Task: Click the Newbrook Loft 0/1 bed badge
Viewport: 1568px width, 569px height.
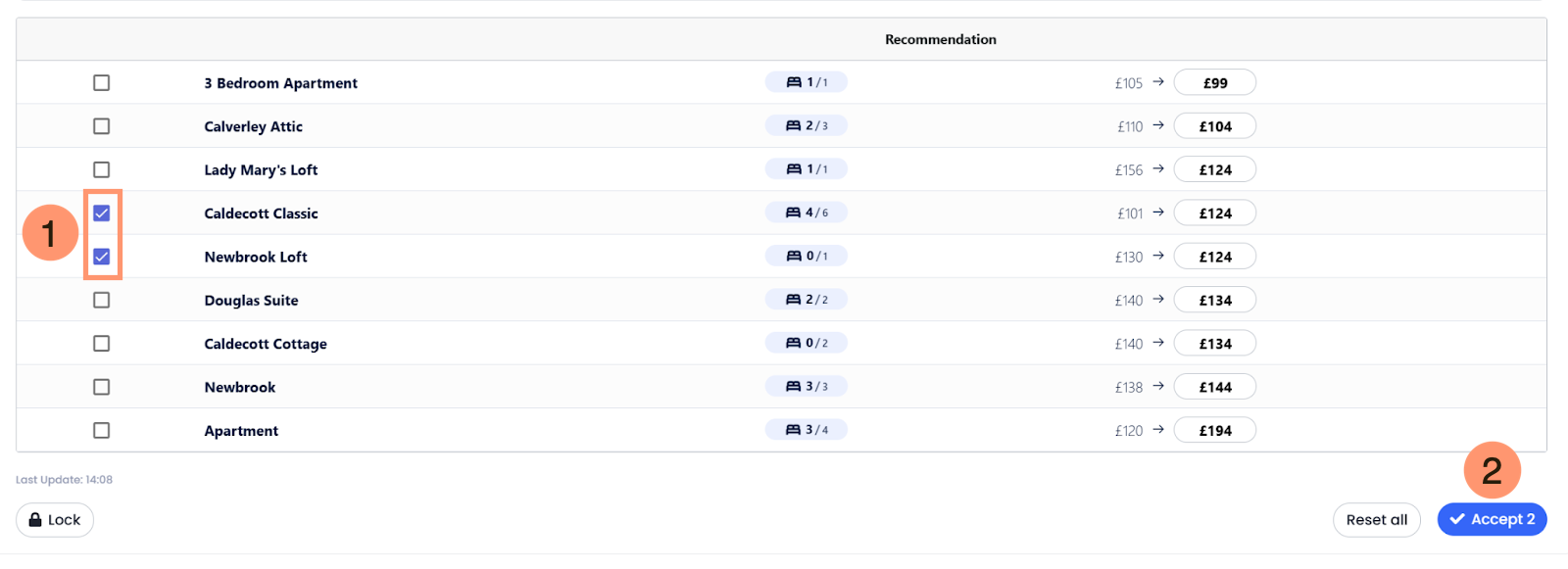Action: click(x=806, y=257)
